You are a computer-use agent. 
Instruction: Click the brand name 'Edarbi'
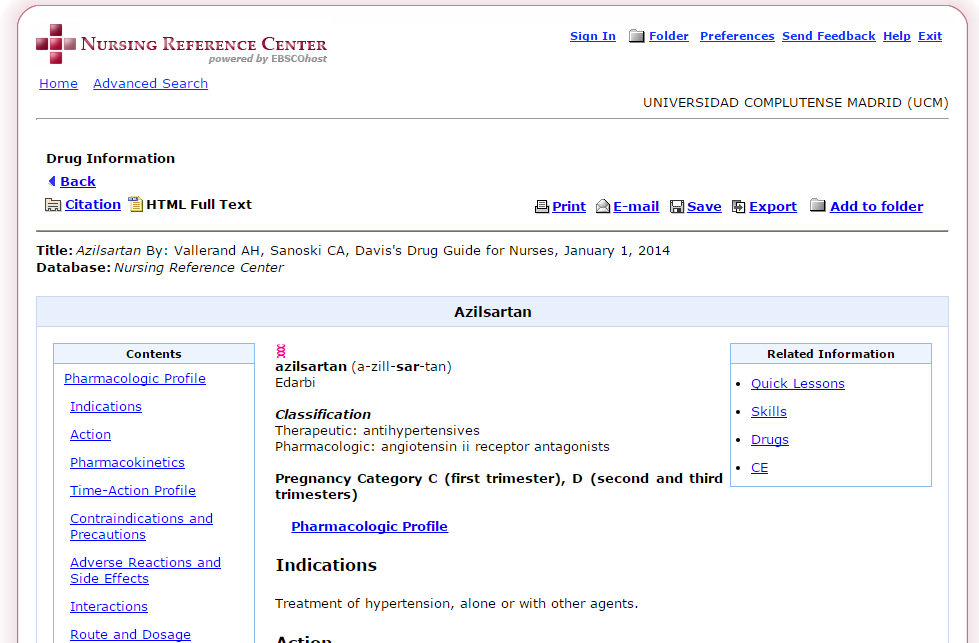tap(295, 383)
